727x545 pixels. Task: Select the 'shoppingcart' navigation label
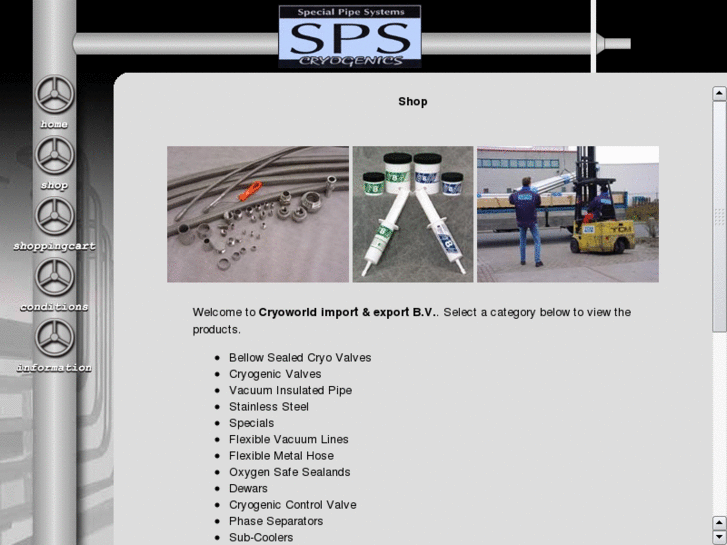pos(54,246)
